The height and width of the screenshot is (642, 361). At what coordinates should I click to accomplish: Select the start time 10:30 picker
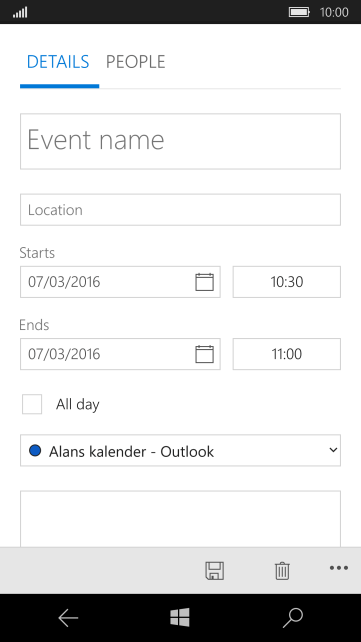[x=287, y=282]
